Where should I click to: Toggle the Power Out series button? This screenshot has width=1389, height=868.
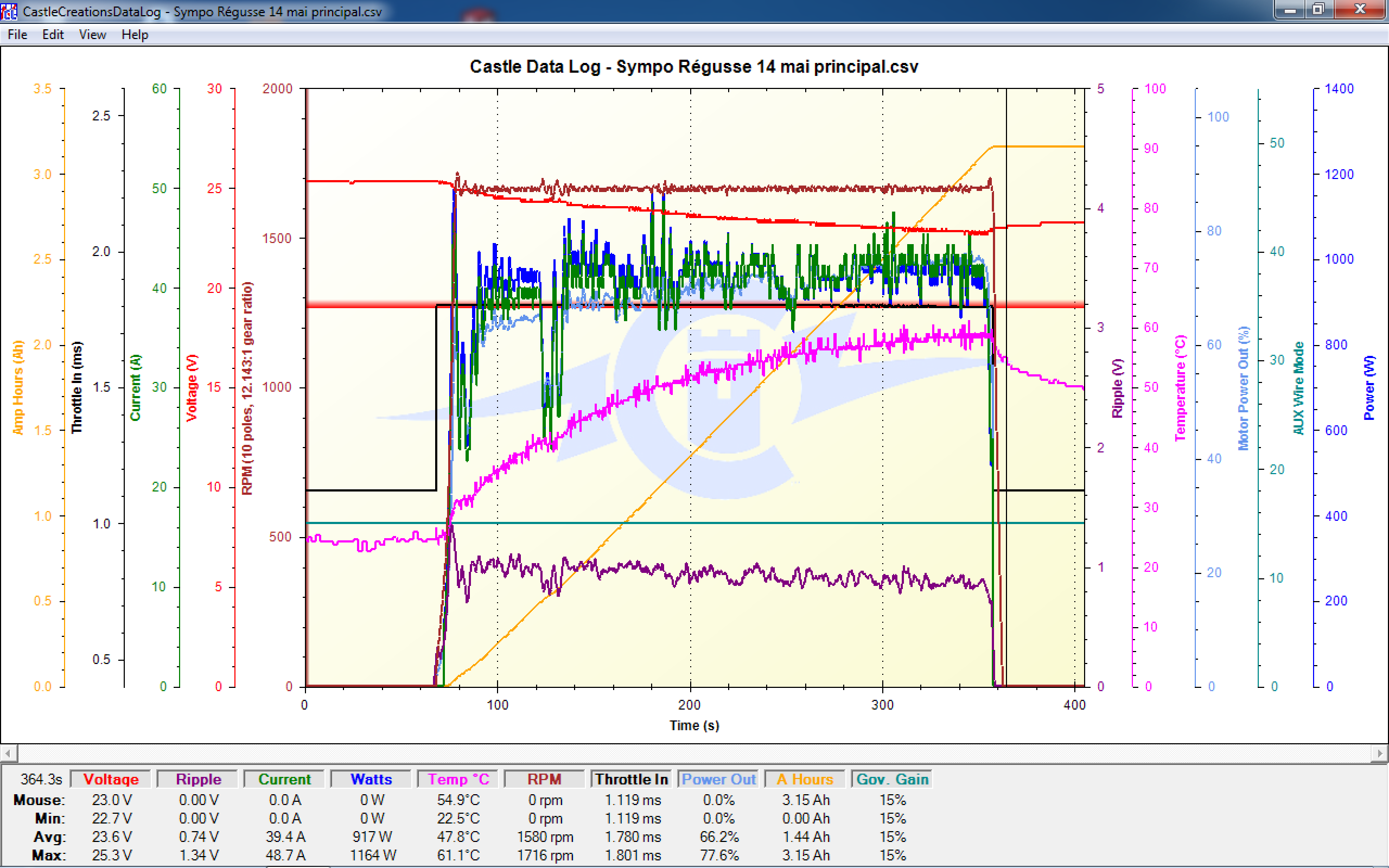718,779
